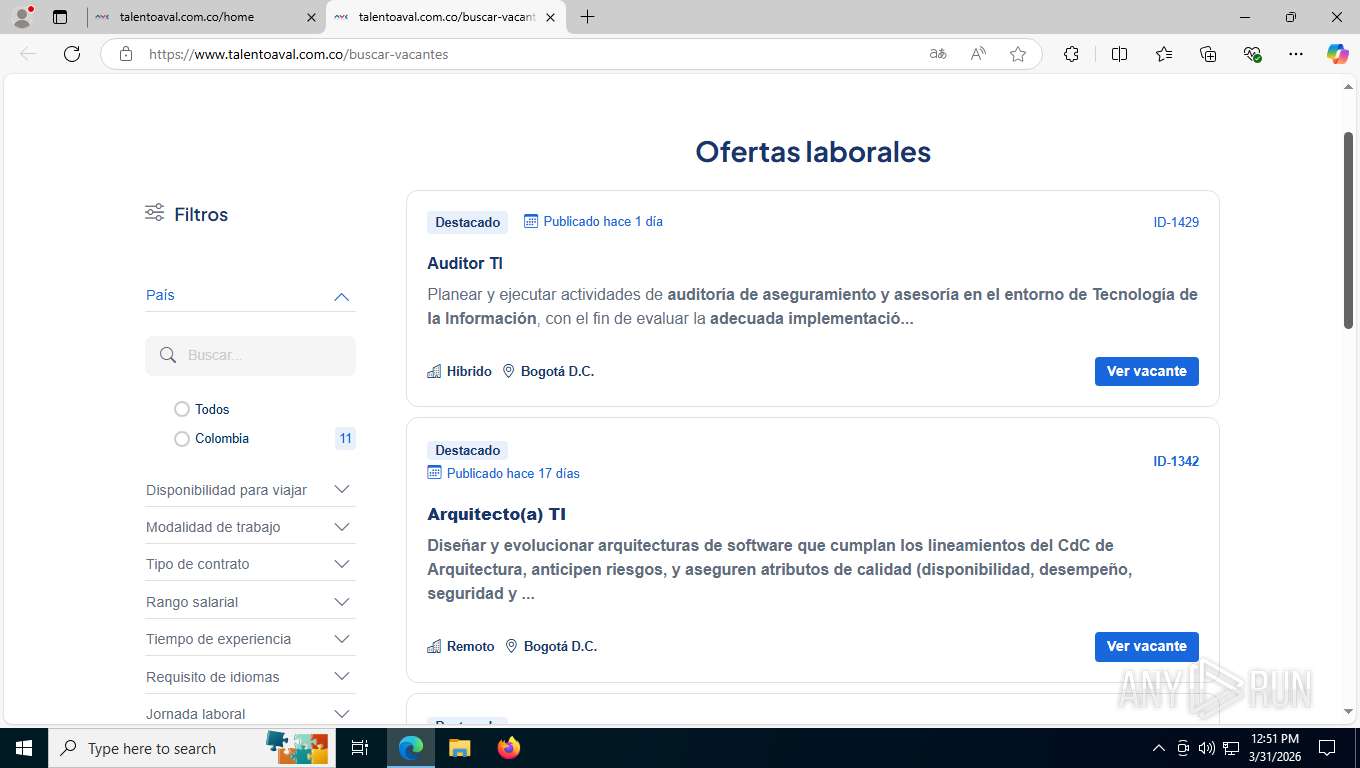
Task: Open the Collections icon
Action: coord(1208,54)
